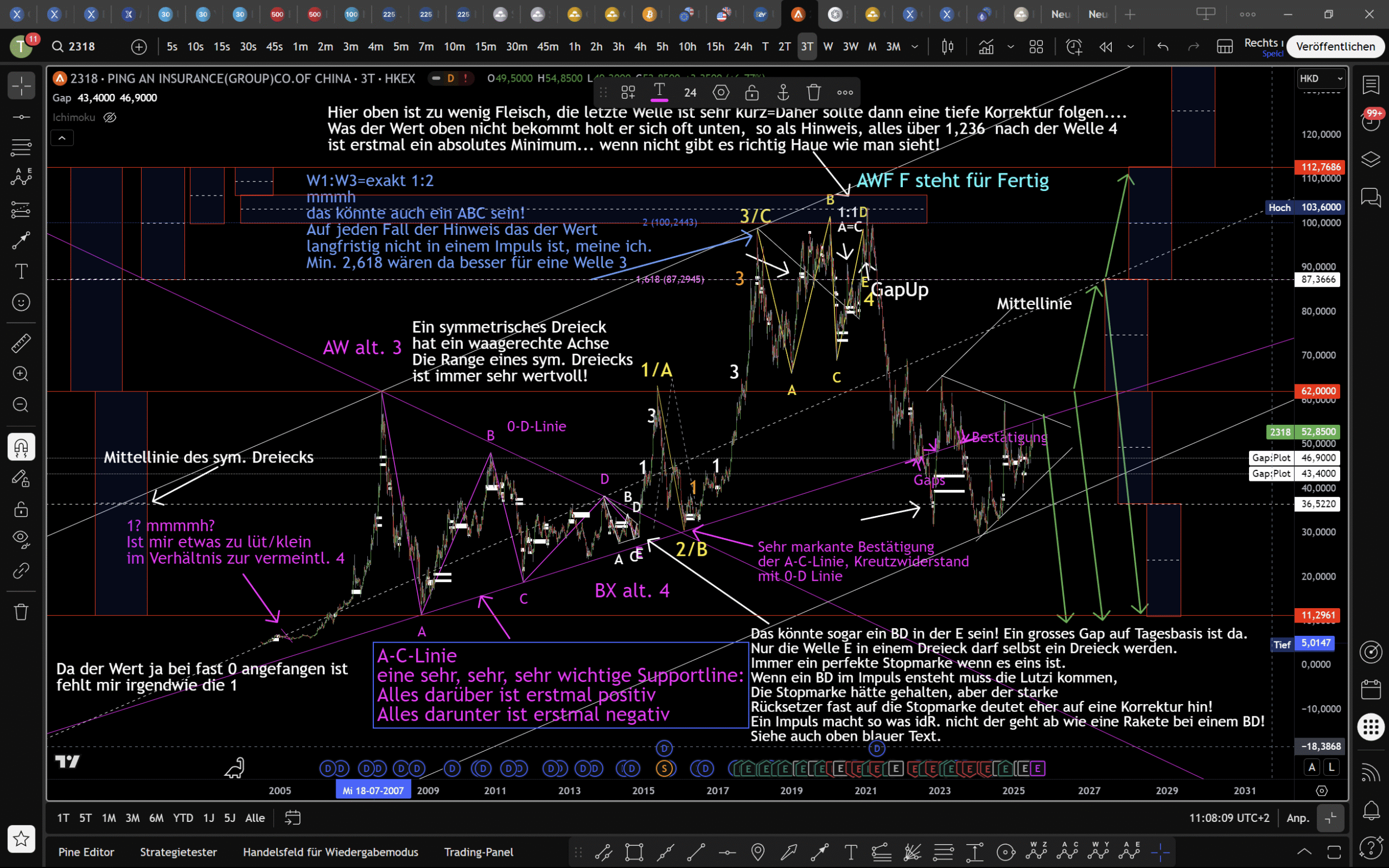The image size is (1389, 868).
Task: Open the drawing settings hexagon icon
Action: 721,92
